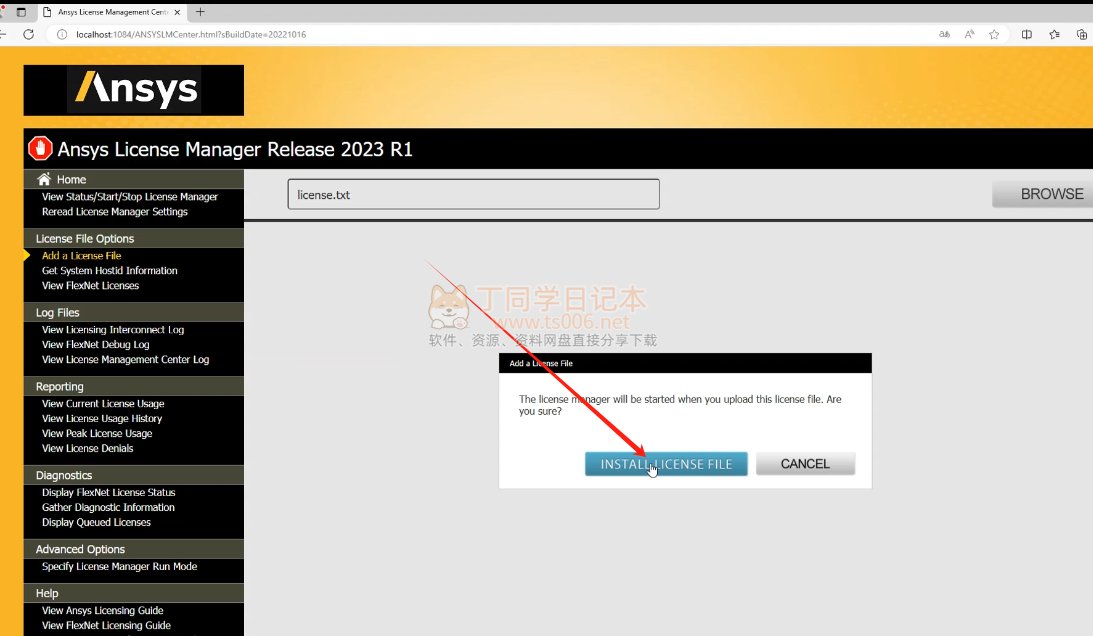The width and height of the screenshot is (1093, 636).
Task: Click the dialog confirmation message text
Action: (680, 405)
